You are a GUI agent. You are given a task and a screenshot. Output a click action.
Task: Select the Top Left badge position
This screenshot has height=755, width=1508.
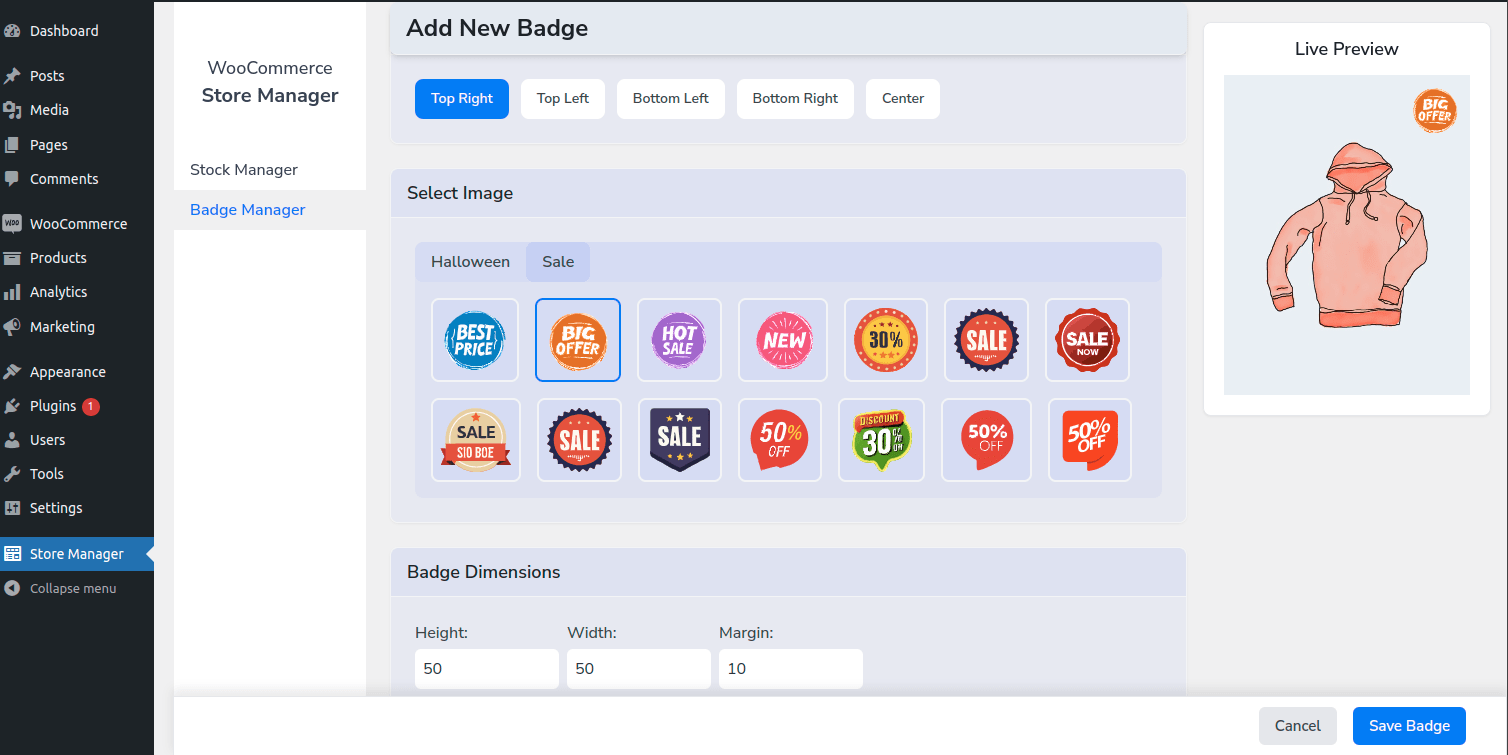click(x=562, y=98)
